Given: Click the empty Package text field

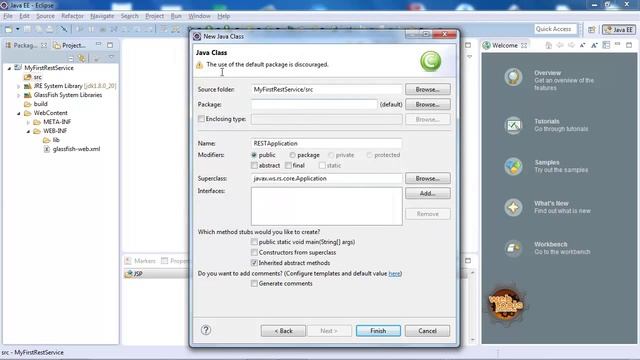Looking at the screenshot, I should (314, 104).
